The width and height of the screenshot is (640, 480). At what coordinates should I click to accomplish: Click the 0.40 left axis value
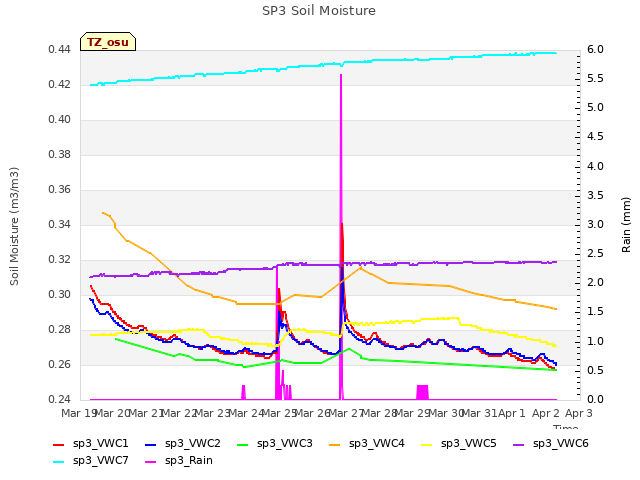(x=60, y=120)
